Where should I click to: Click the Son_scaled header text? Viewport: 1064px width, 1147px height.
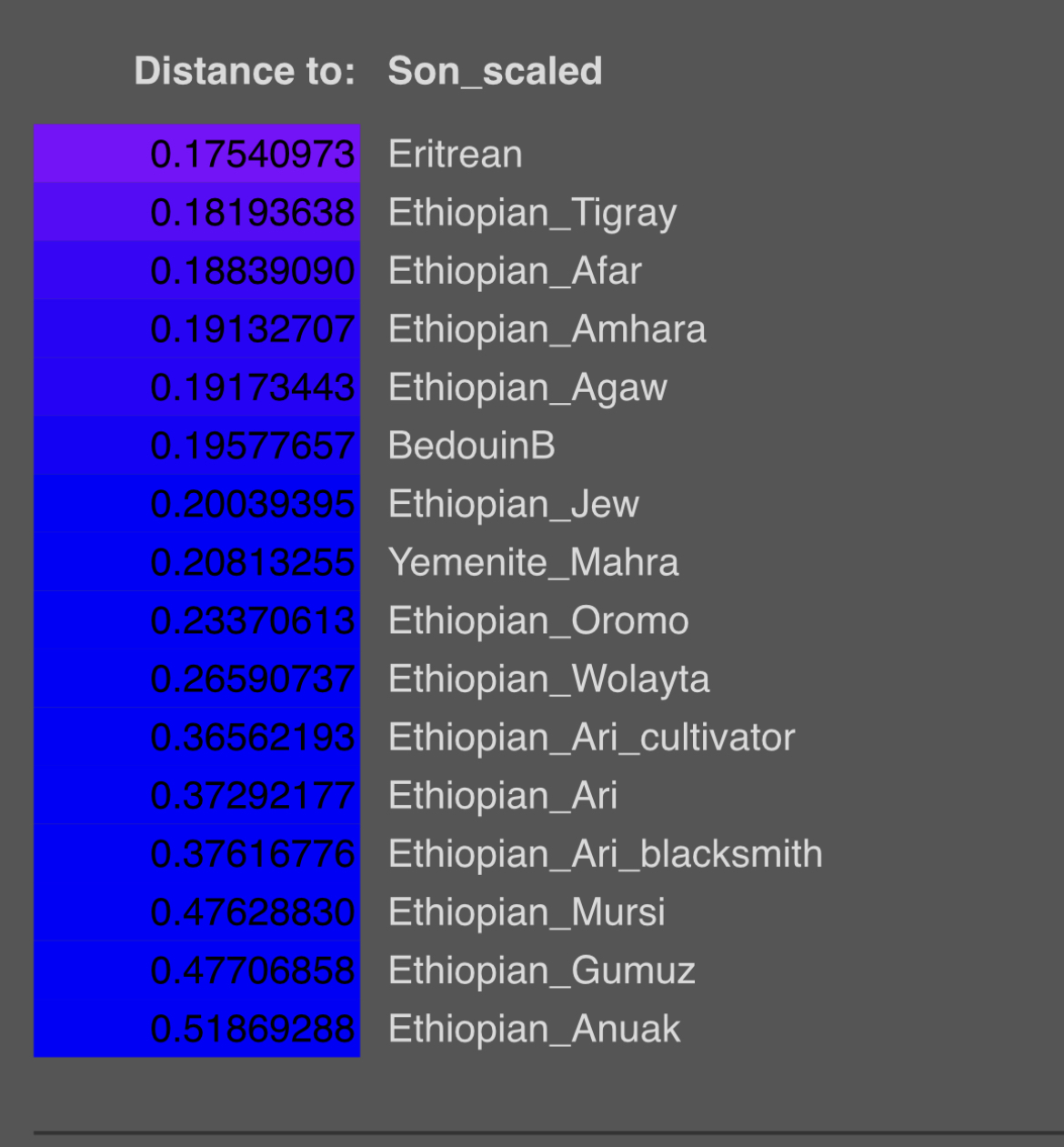(495, 71)
